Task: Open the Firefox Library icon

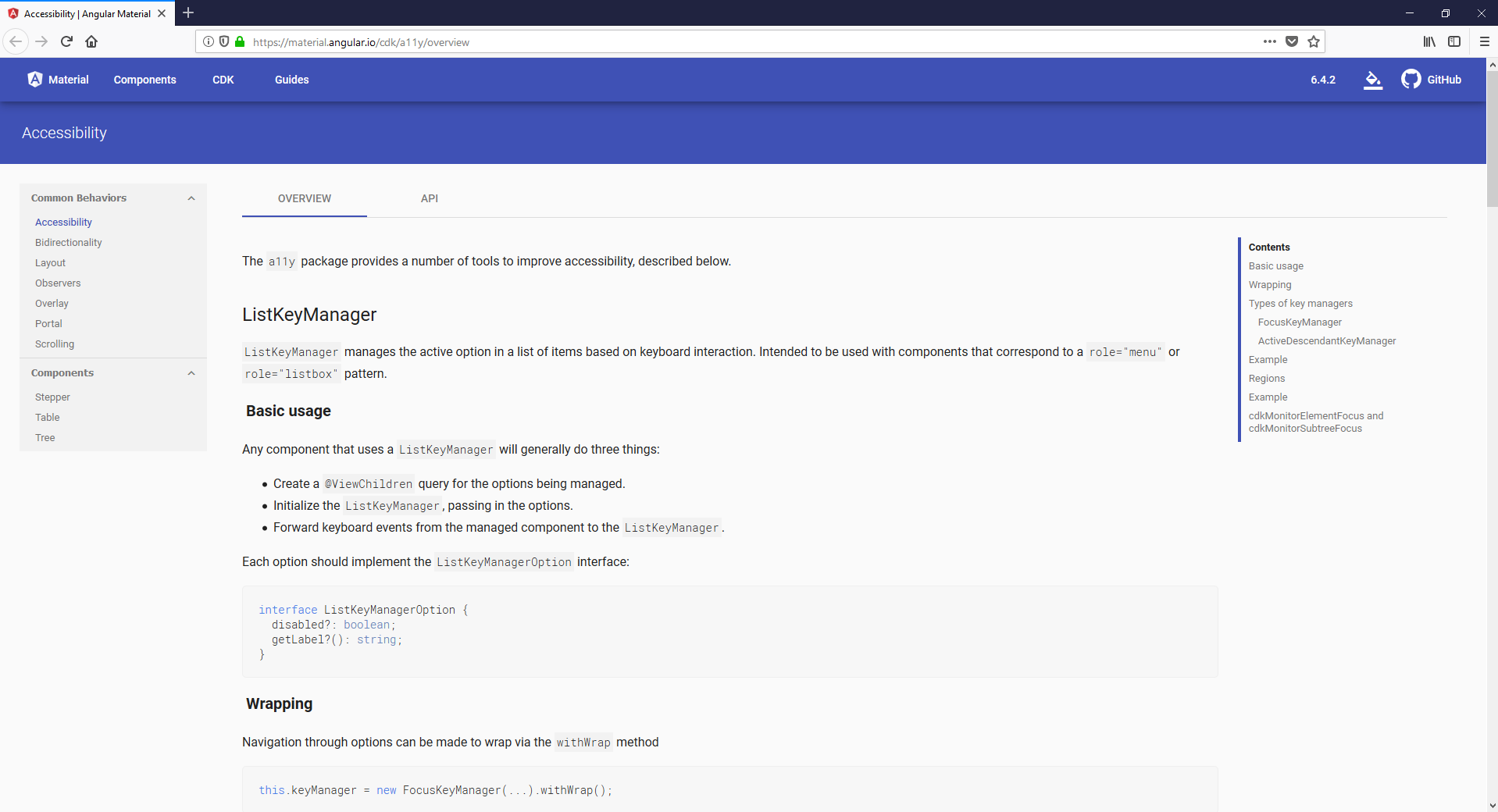Action: click(x=1429, y=41)
